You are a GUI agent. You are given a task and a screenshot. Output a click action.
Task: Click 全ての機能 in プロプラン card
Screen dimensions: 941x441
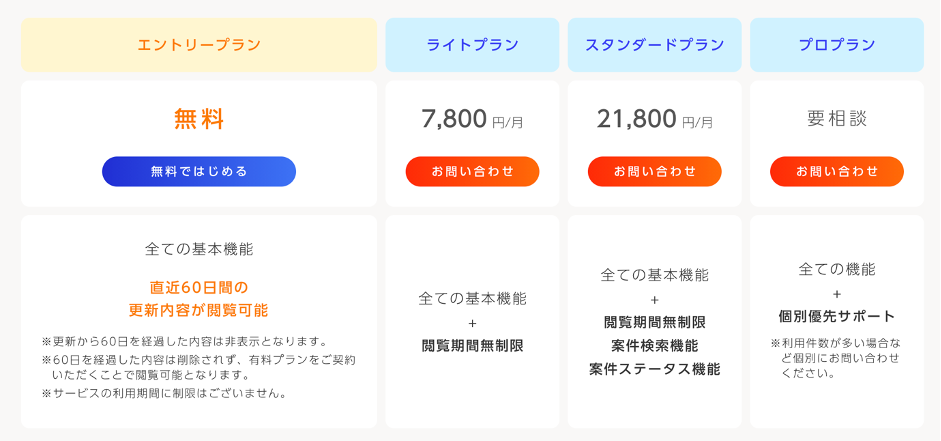(x=837, y=269)
